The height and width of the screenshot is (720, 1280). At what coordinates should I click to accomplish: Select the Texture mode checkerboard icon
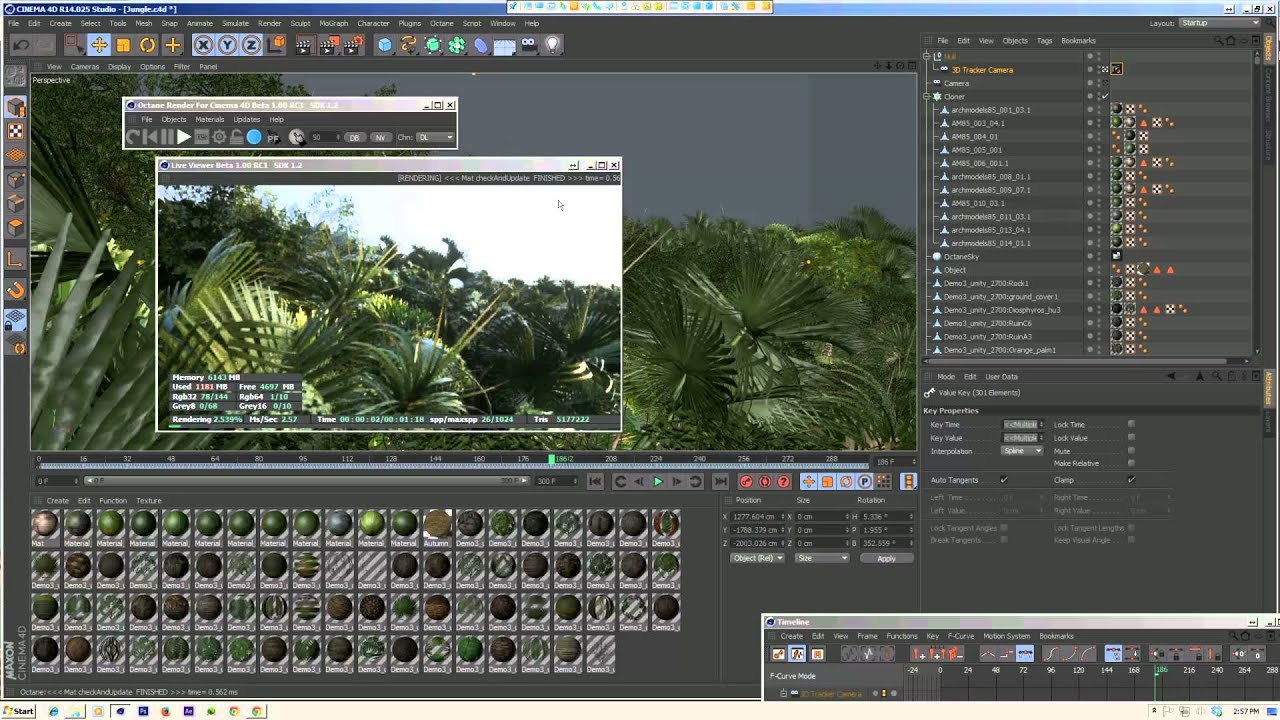(x=16, y=131)
